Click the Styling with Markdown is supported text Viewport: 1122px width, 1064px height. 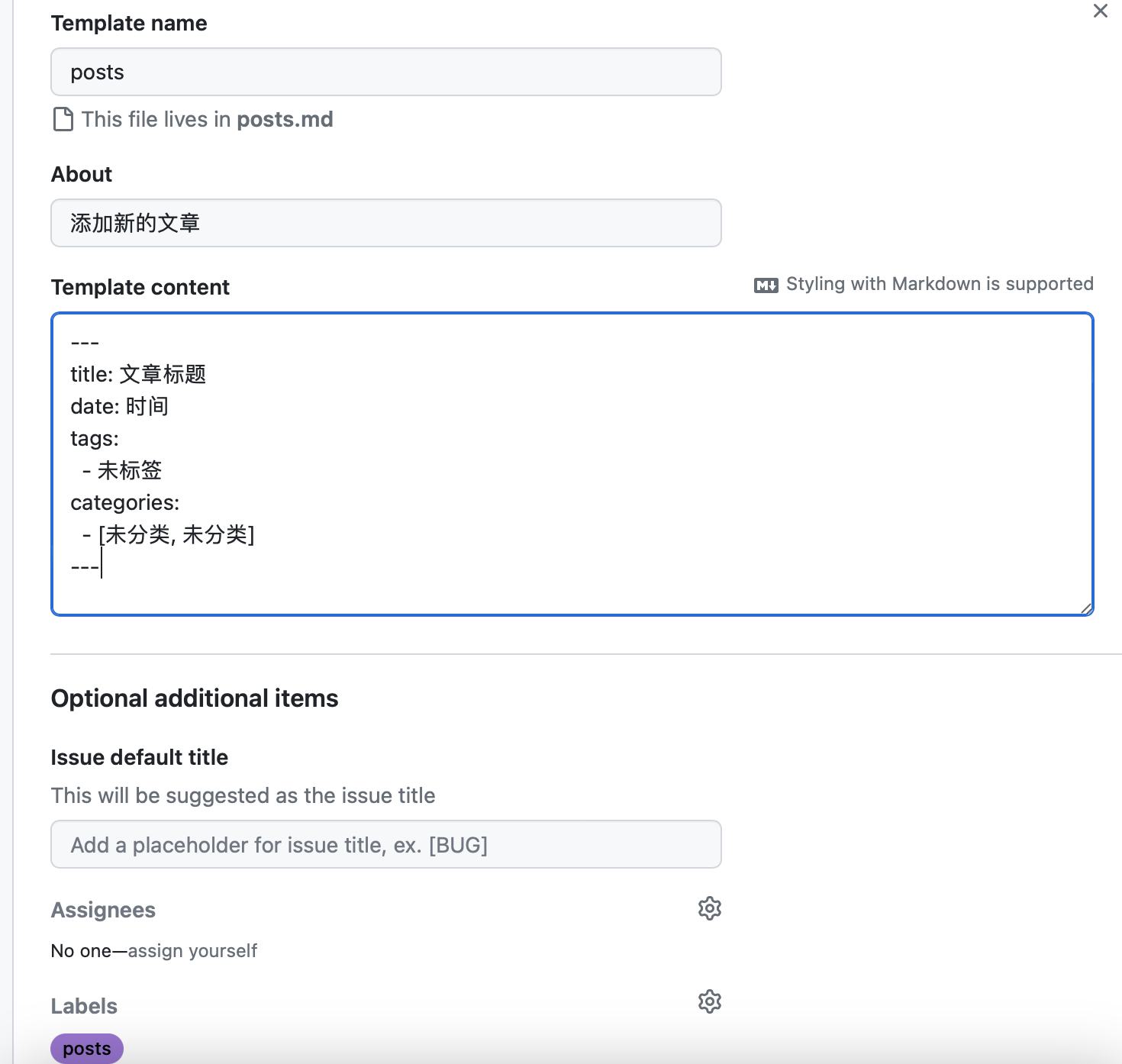point(940,283)
